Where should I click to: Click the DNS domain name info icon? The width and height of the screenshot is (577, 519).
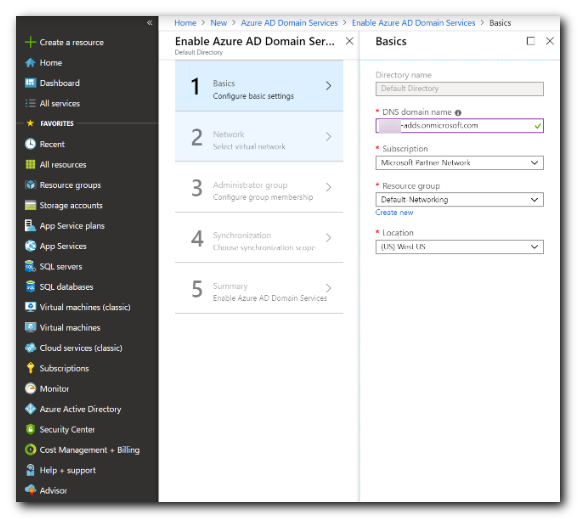(x=458, y=113)
